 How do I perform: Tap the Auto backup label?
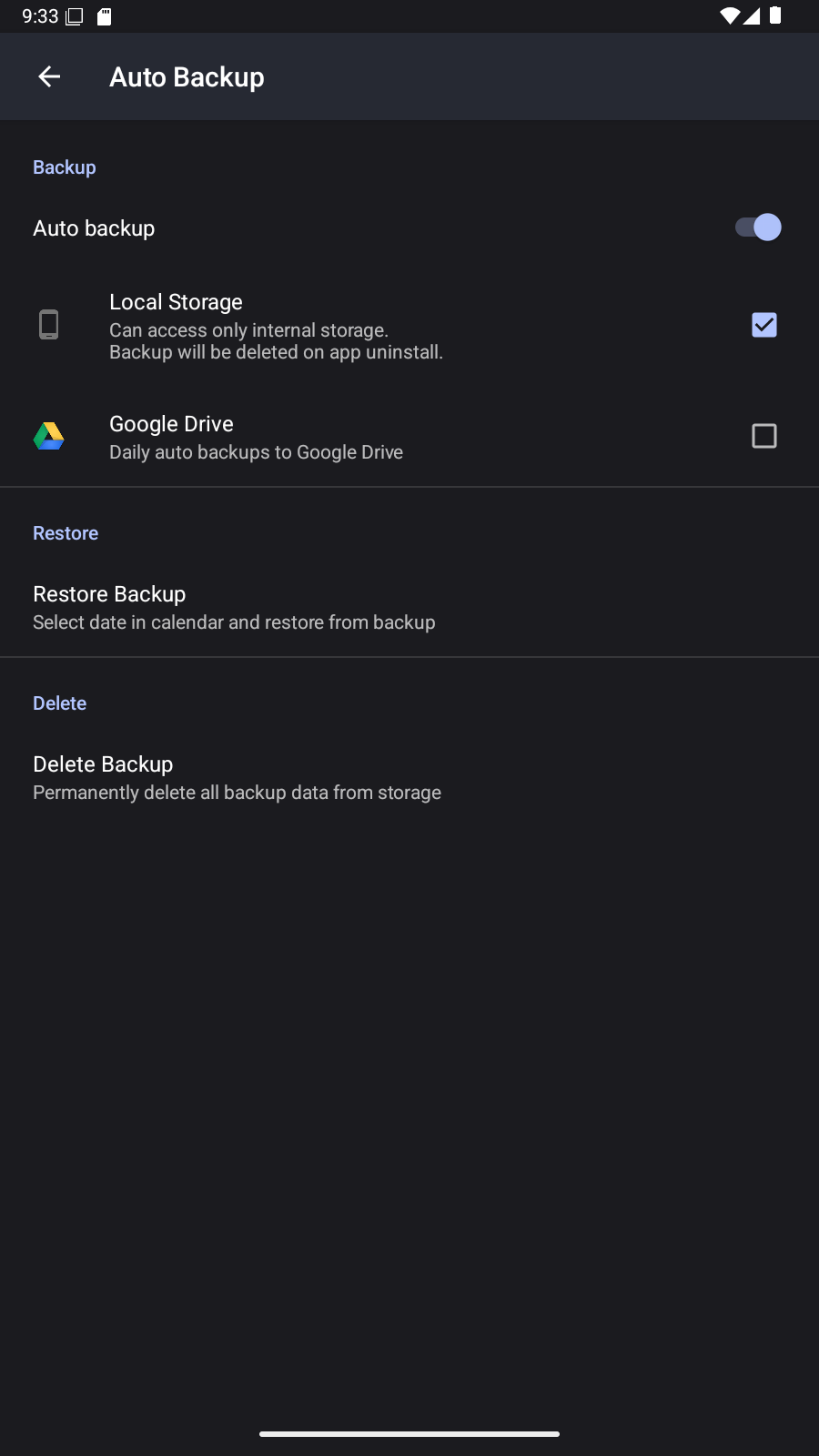[x=94, y=228]
